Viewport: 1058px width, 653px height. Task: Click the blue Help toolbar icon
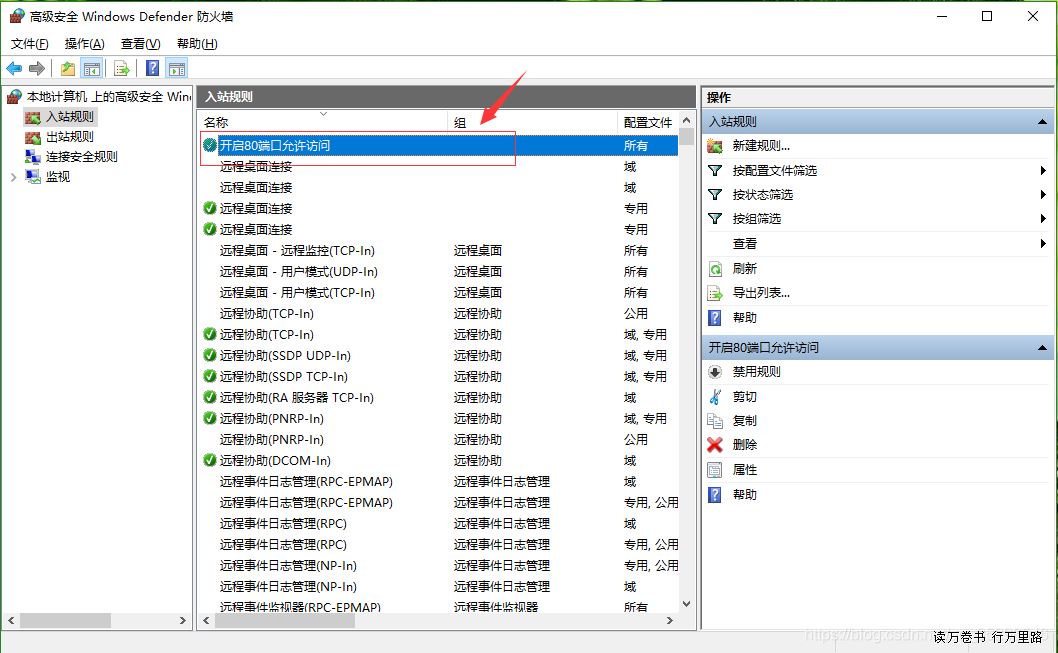click(x=152, y=68)
